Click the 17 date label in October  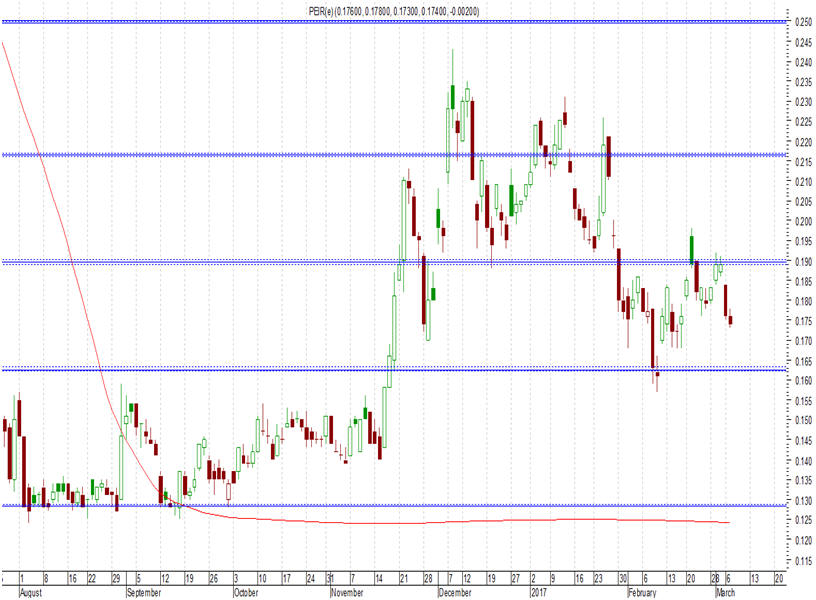coord(287,578)
